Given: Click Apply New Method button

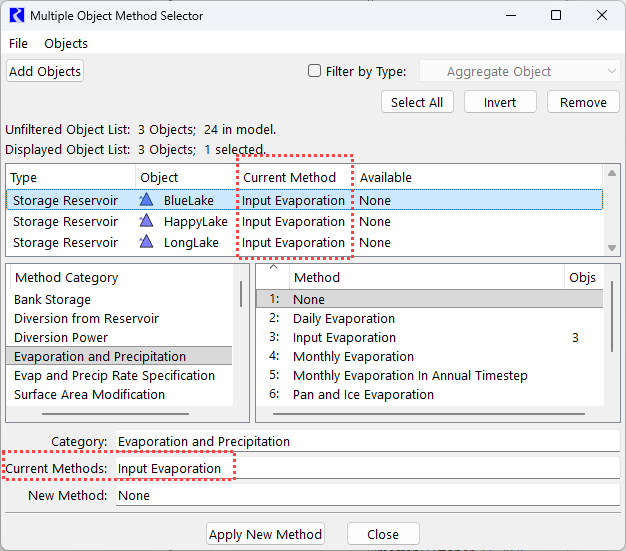Looking at the screenshot, I should 265,534.
